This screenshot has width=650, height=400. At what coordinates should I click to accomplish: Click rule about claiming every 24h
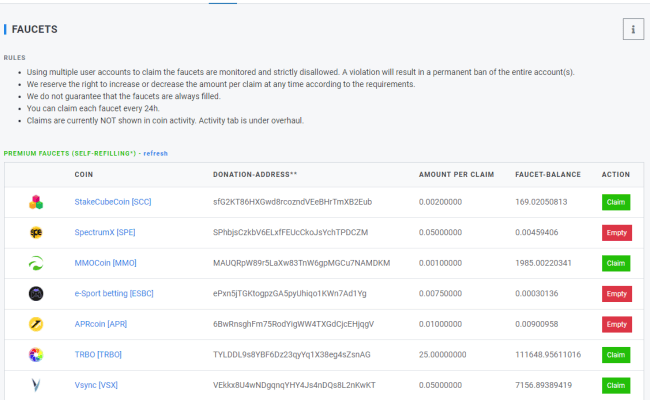click(x=93, y=108)
